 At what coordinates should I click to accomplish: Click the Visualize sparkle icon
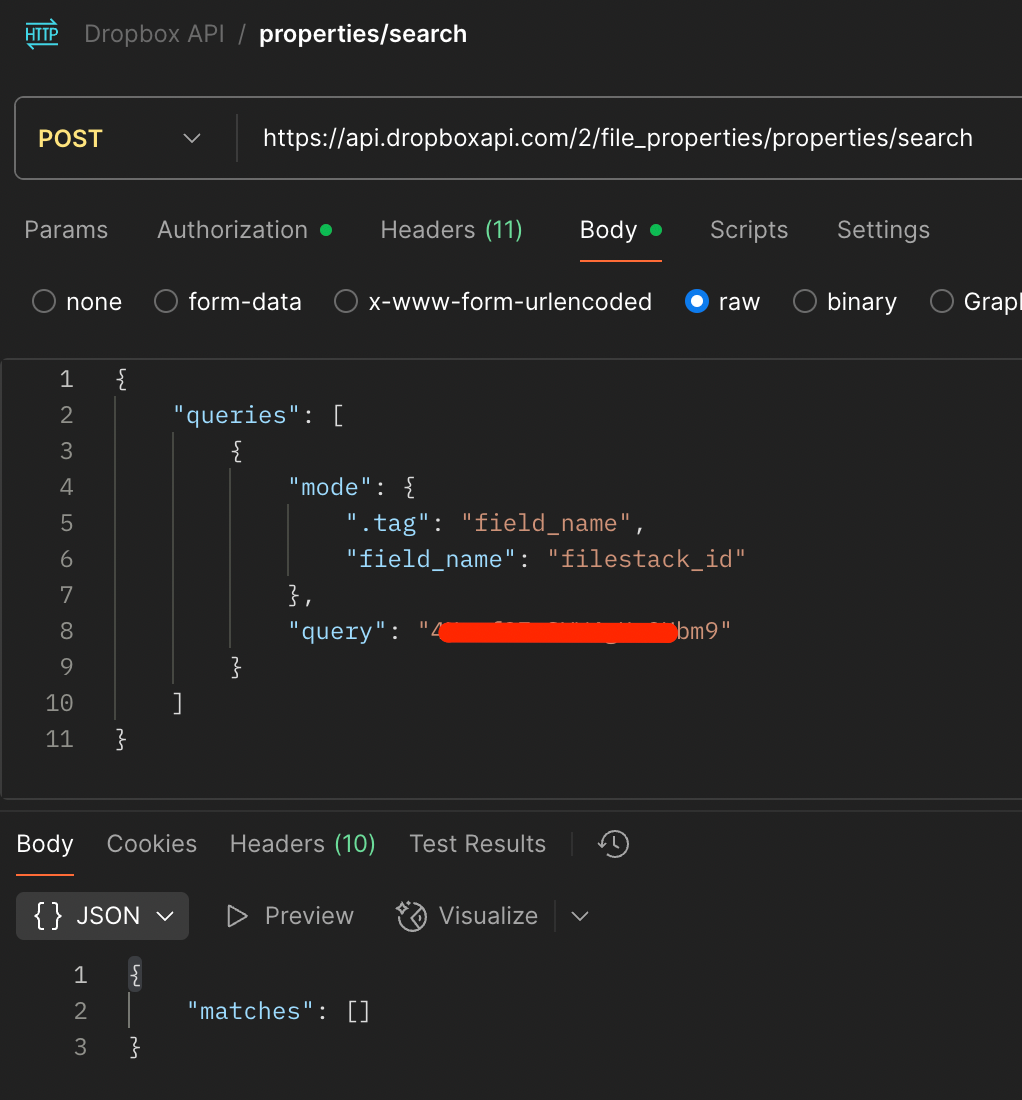tap(411, 916)
